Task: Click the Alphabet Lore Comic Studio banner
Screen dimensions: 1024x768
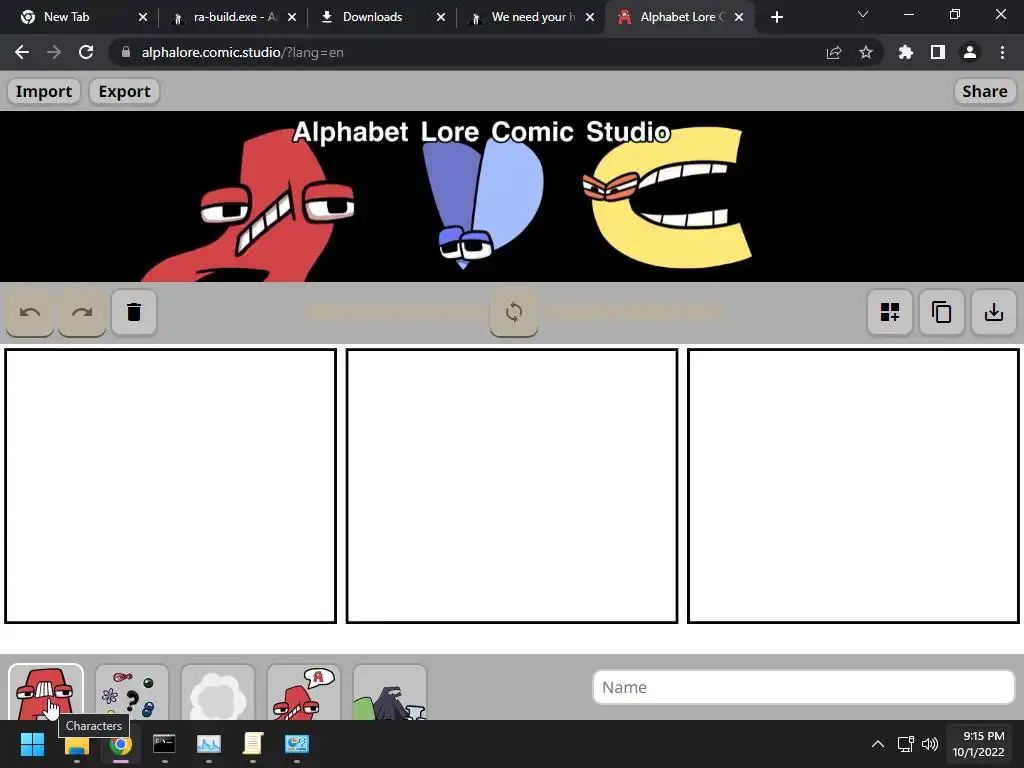Action: point(512,197)
